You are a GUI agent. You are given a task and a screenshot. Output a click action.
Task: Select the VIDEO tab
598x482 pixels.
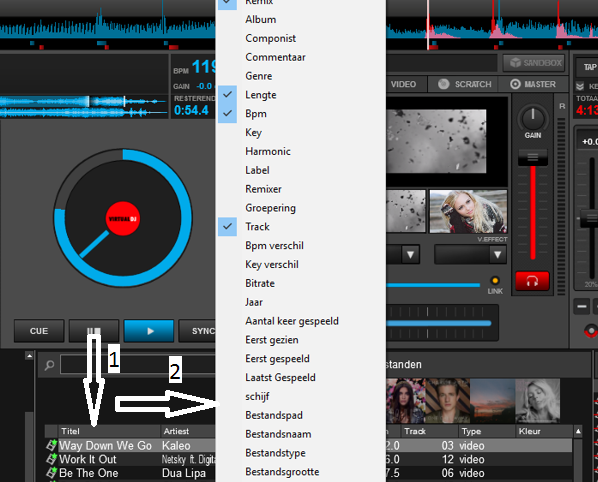pyautogui.click(x=405, y=84)
